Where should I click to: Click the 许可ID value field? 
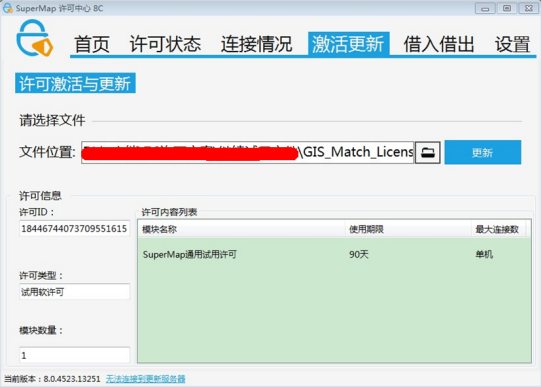point(75,228)
